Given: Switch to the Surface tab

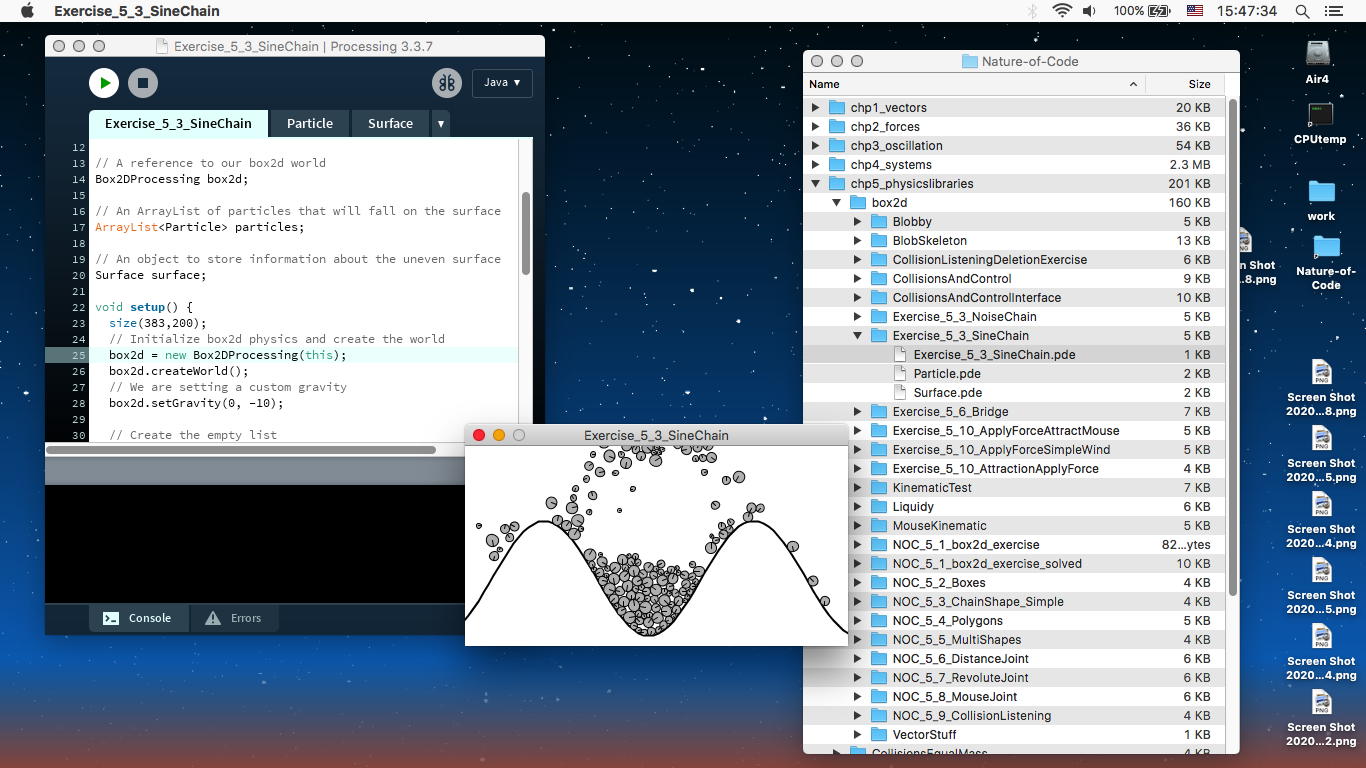Looking at the screenshot, I should (x=390, y=123).
